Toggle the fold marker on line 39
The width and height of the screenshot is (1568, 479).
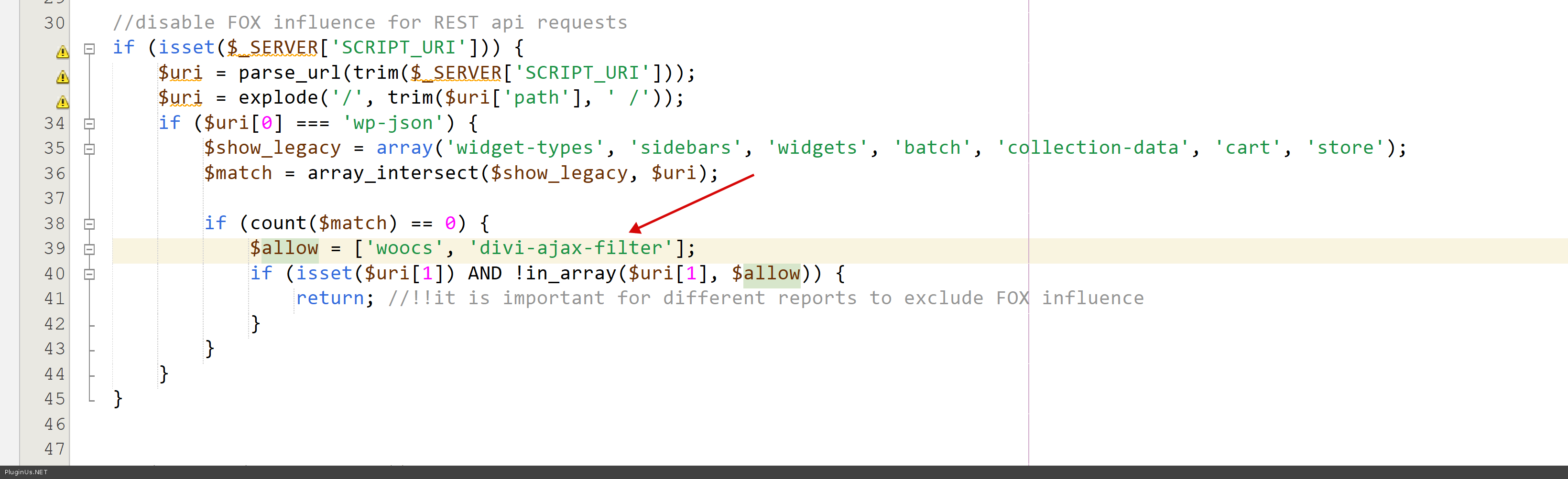pos(89,249)
